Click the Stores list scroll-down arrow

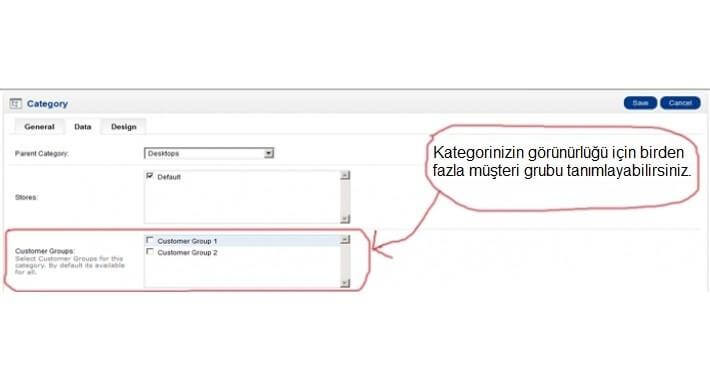pyautogui.click(x=345, y=219)
